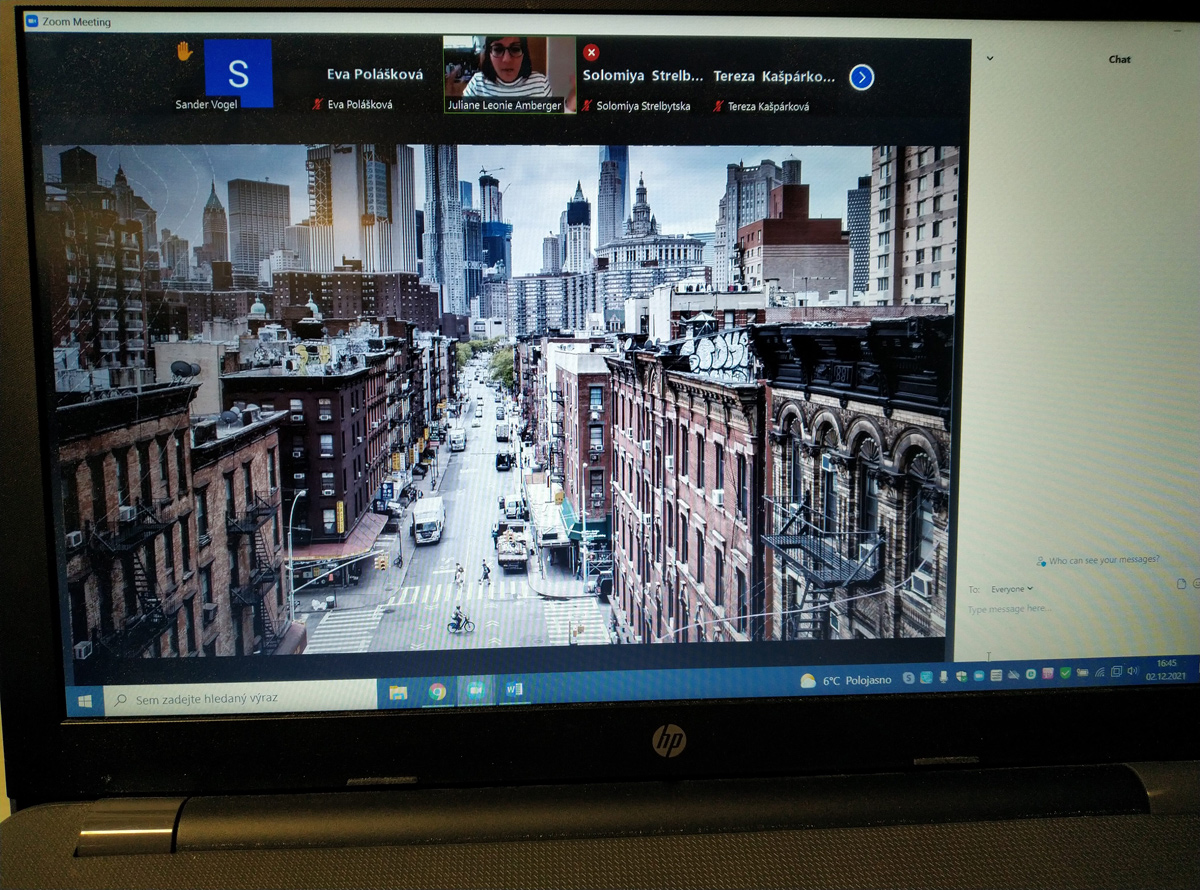
Task: Open Windows Security shield tray icon
Action: pos(961,676)
